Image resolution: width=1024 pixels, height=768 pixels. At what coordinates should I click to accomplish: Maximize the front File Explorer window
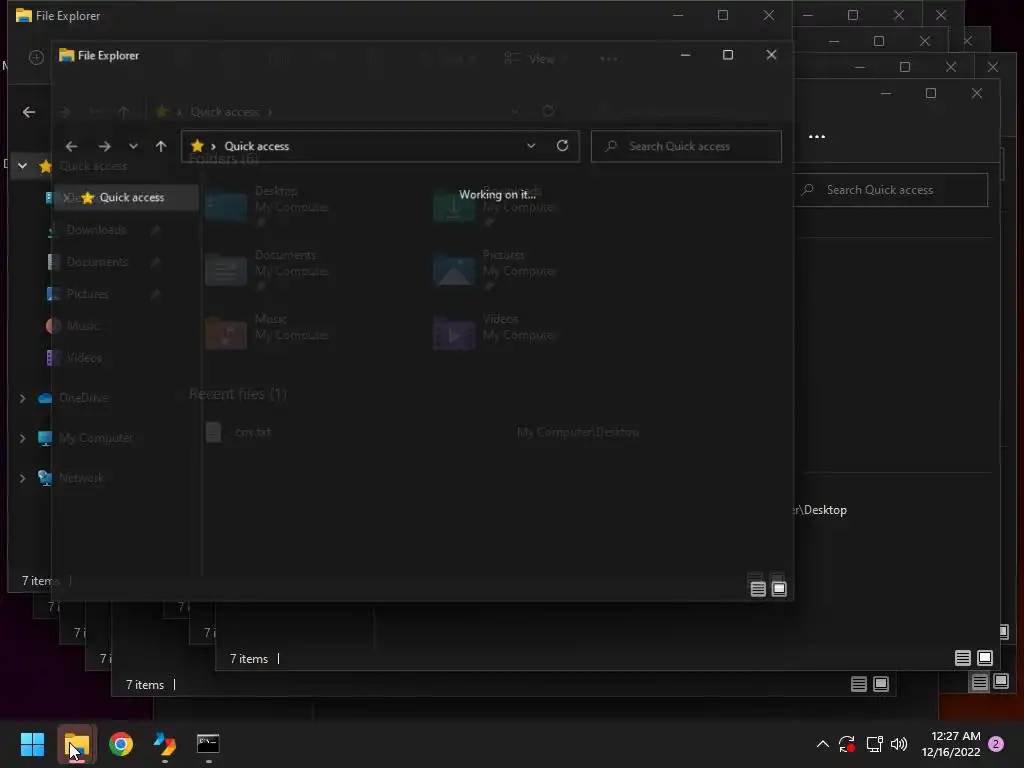(728, 55)
